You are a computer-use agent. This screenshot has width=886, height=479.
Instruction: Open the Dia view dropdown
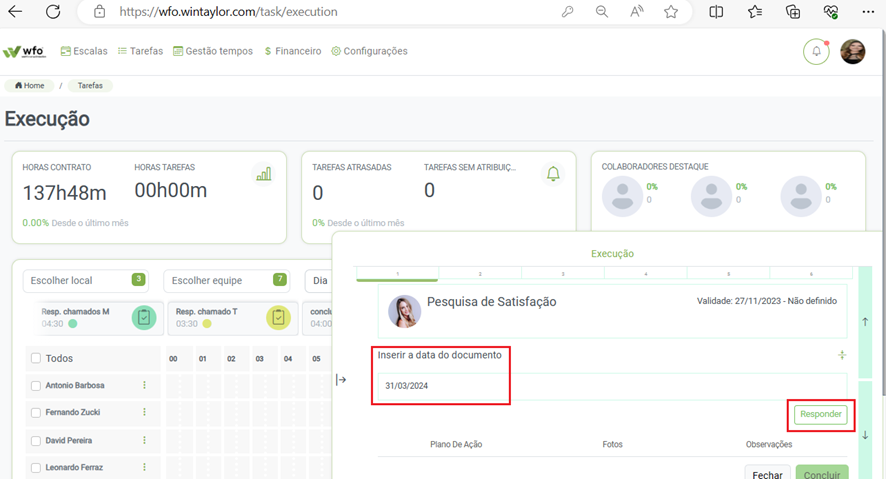pos(320,281)
